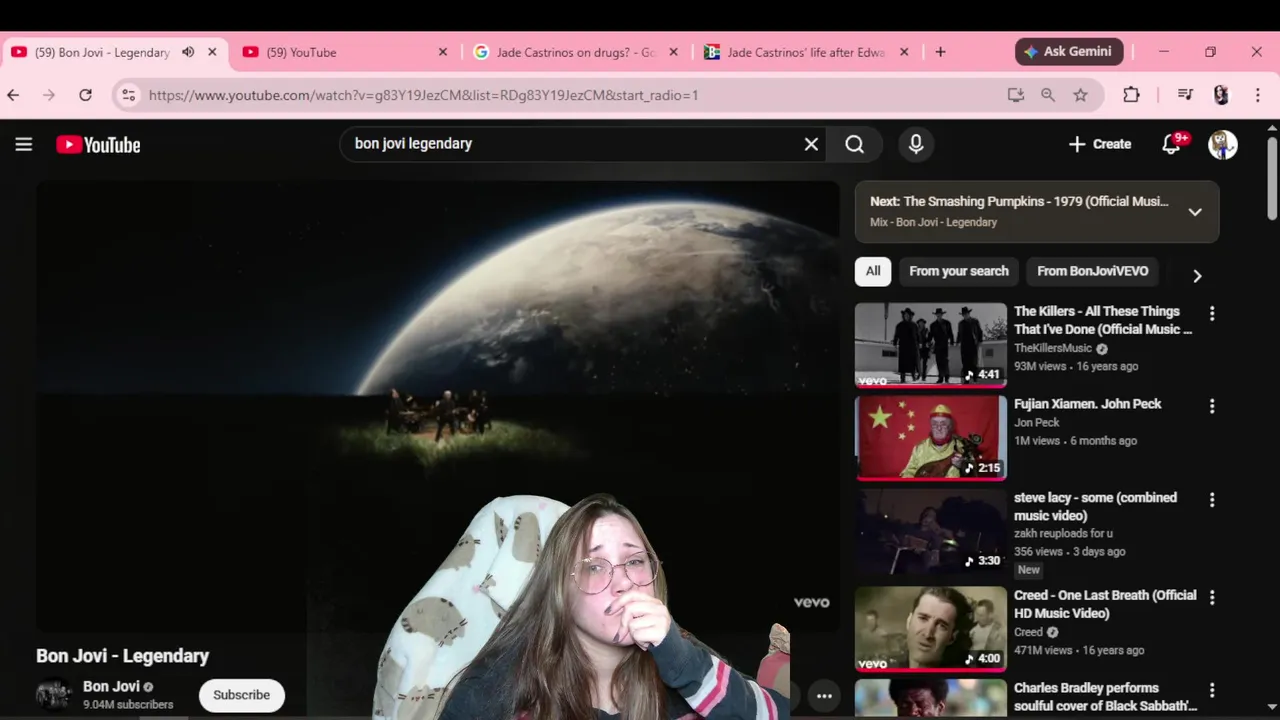Viewport: 1280px width, 720px height.
Task: Open the YouTube guide hamburger menu
Action: pyautogui.click(x=24, y=144)
